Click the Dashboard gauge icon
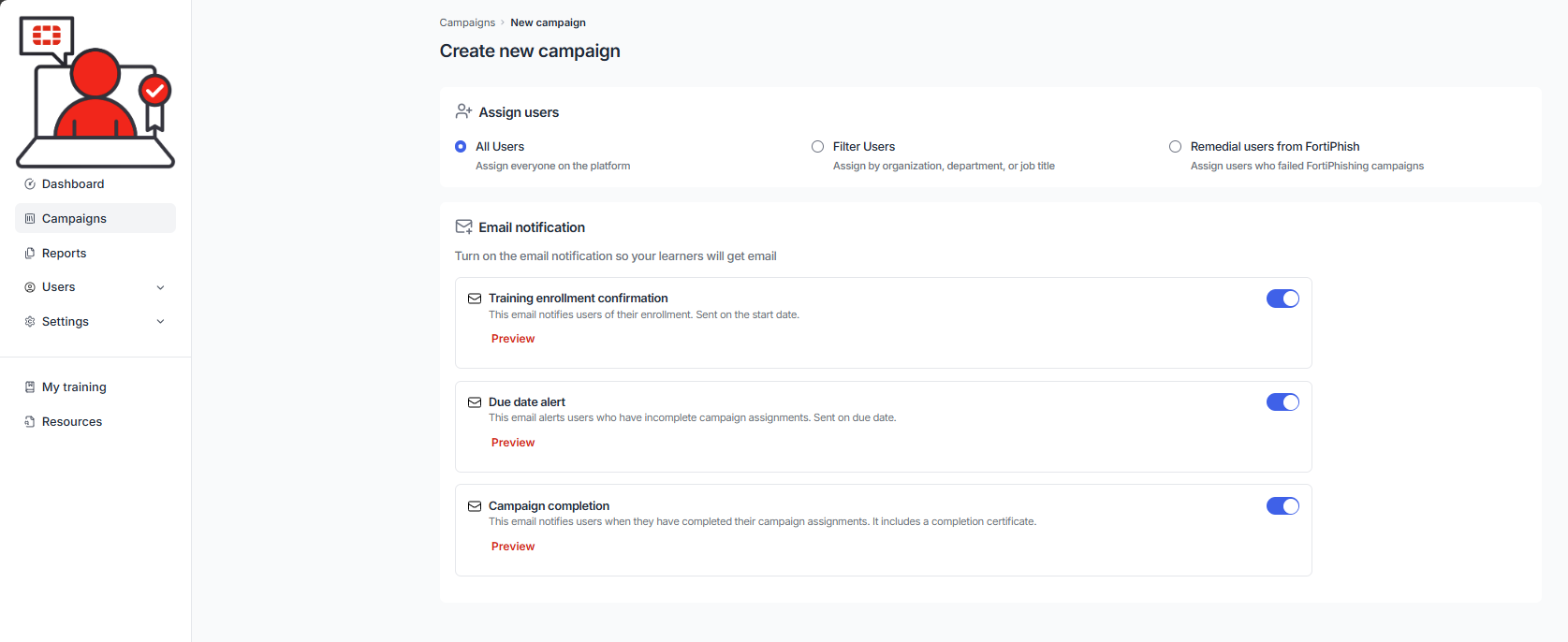Viewport: 1568px width, 642px height. pyautogui.click(x=30, y=184)
